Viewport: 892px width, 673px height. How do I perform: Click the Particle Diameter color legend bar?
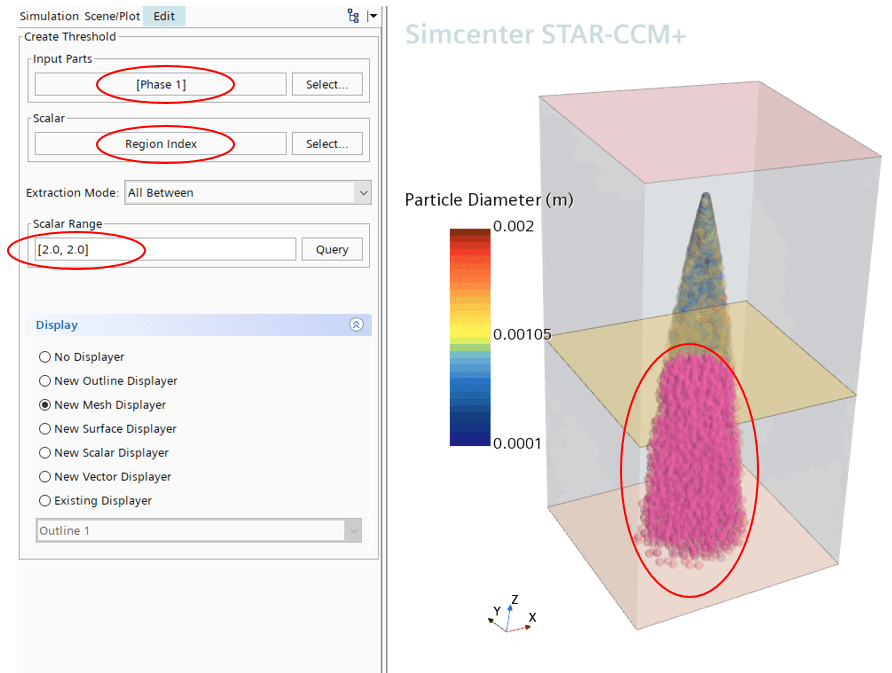(x=470, y=337)
